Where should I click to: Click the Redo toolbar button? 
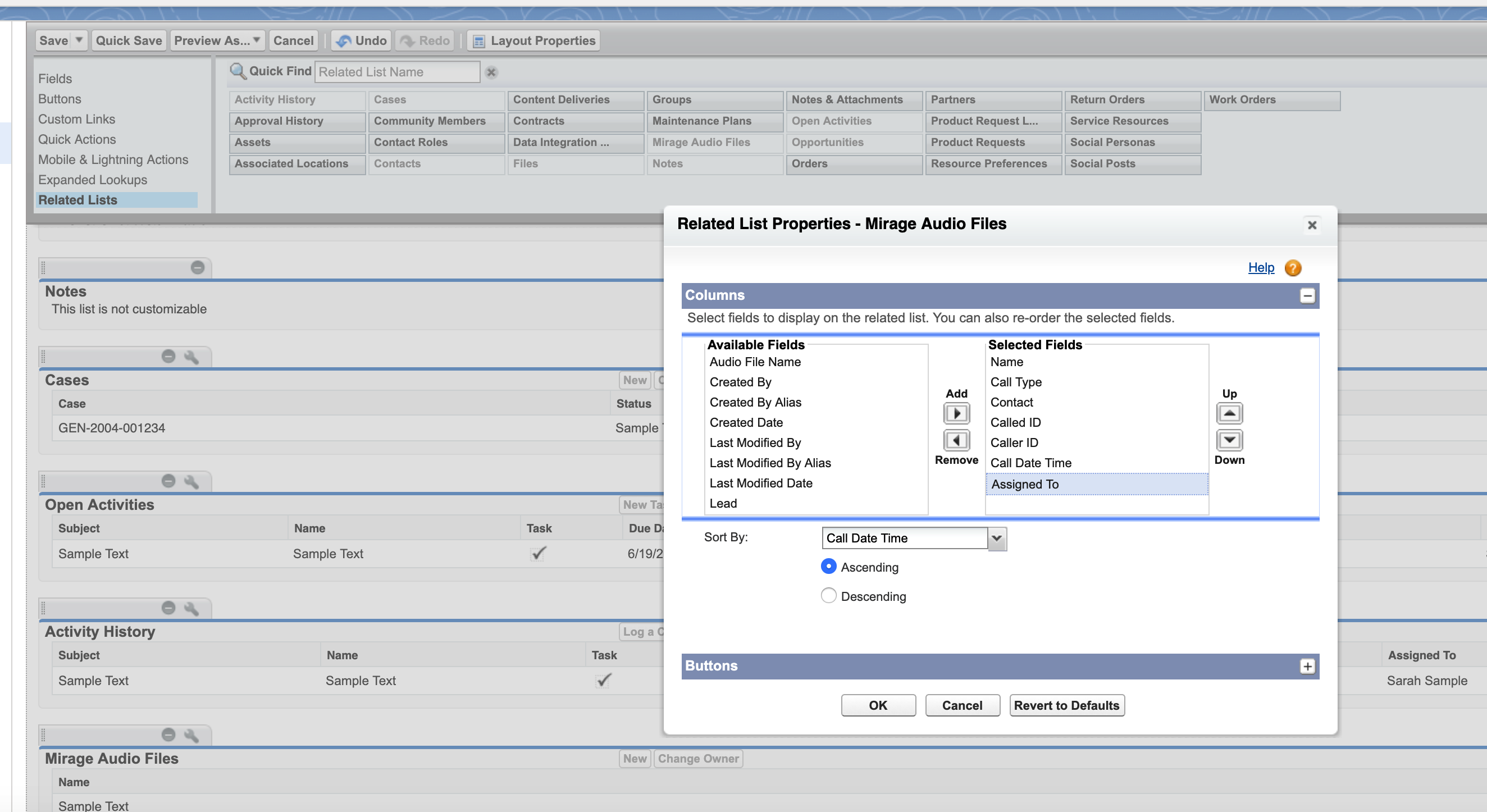tap(425, 40)
